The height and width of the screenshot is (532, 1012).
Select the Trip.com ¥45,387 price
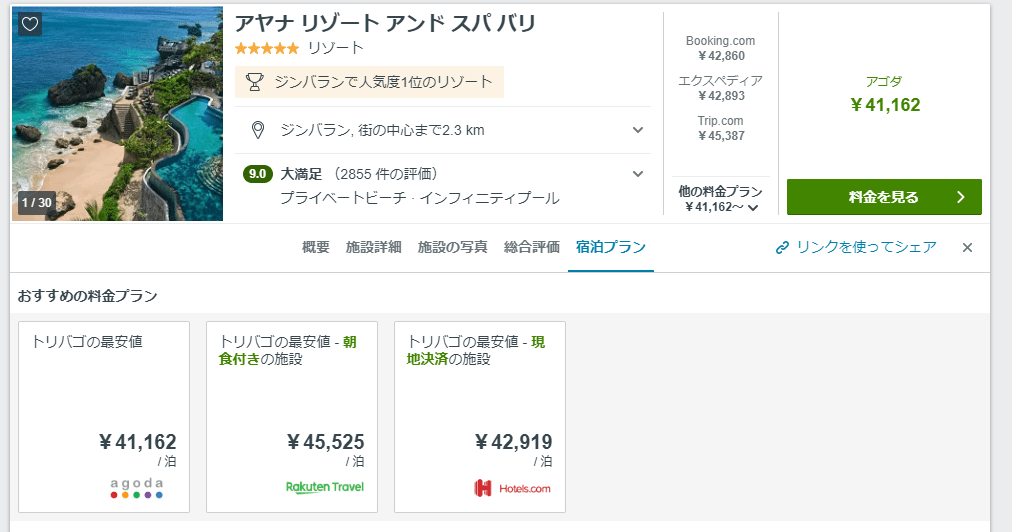(720, 128)
